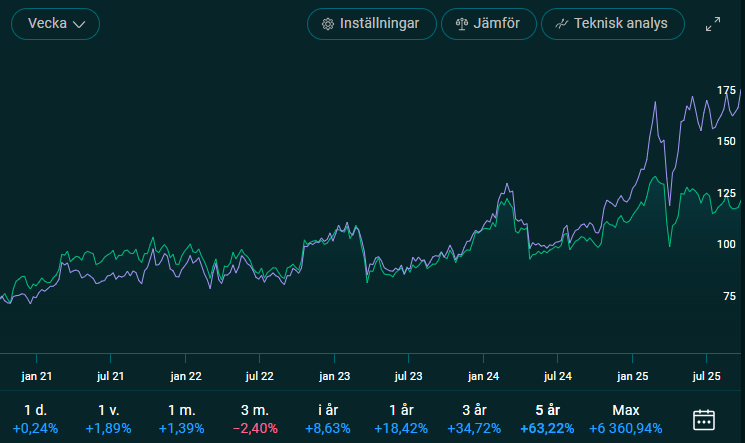Select the 5 år period
This screenshot has width=745, height=443.
click(x=549, y=419)
